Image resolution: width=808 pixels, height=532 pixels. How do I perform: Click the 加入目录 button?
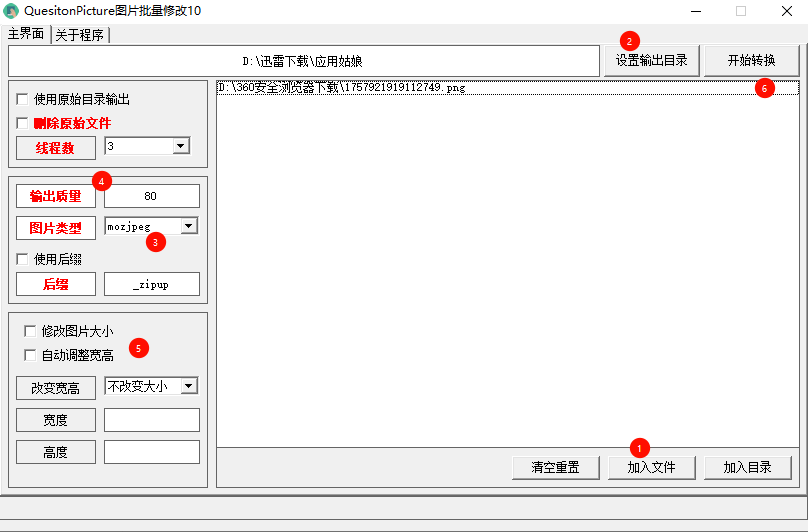[747, 467]
